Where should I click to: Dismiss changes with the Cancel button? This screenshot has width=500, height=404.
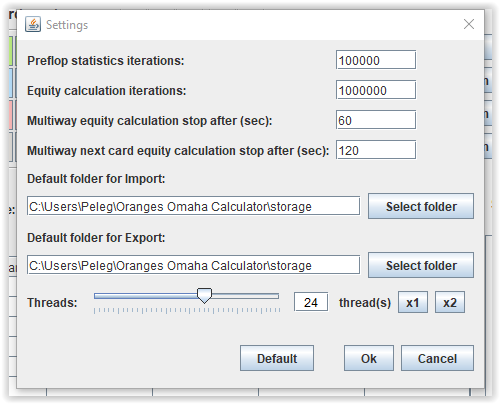coord(437,358)
